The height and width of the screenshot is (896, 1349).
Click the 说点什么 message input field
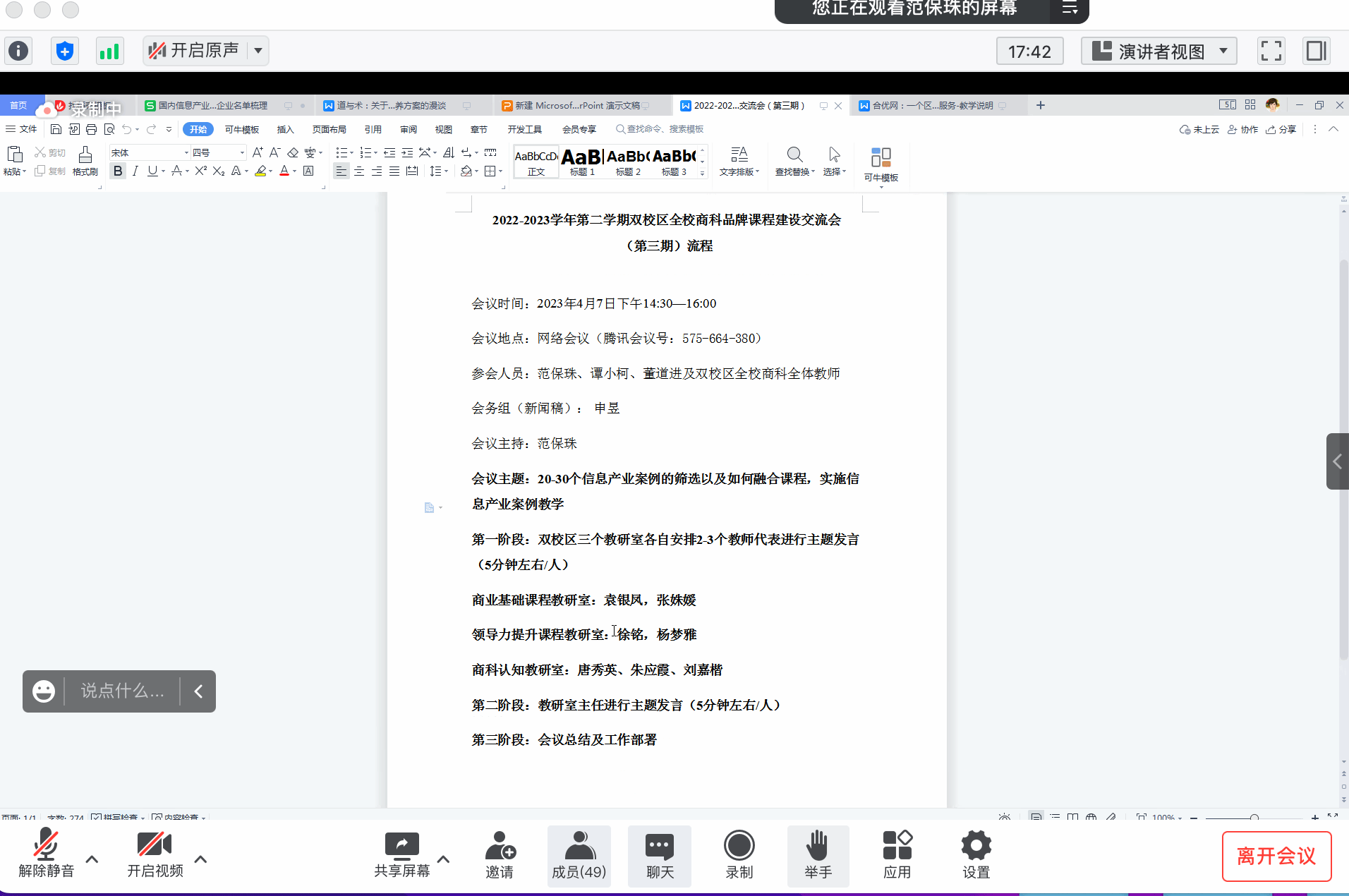pos(122,691)
